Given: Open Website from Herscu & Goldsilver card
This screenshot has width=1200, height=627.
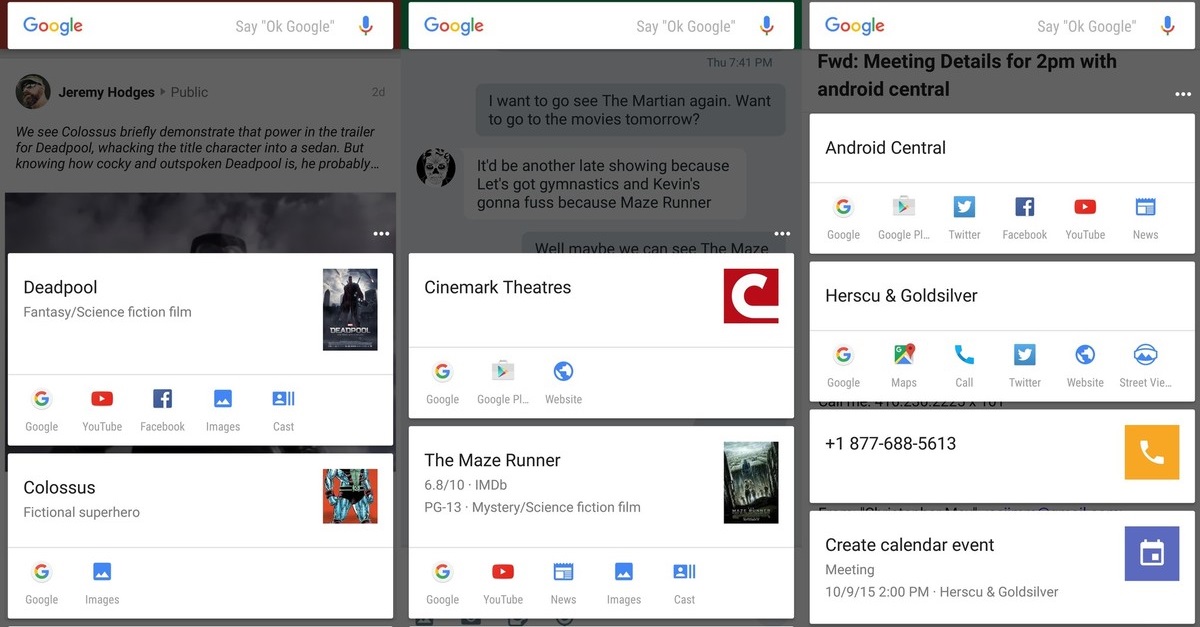Looking at the screenshot, I should pyautogui.click(x=1085, y=366).
